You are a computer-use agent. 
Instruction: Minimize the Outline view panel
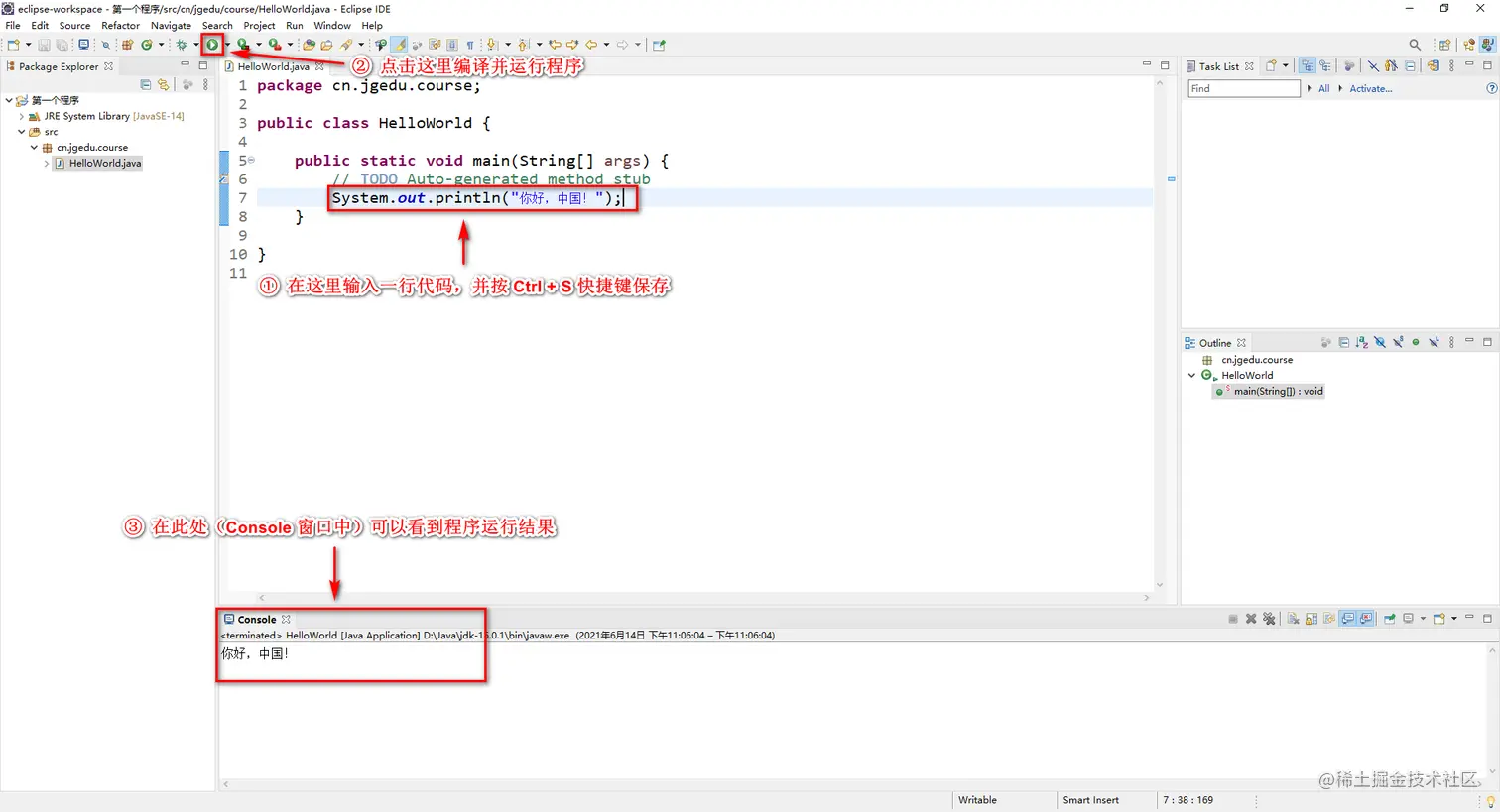coord(1469,341)
